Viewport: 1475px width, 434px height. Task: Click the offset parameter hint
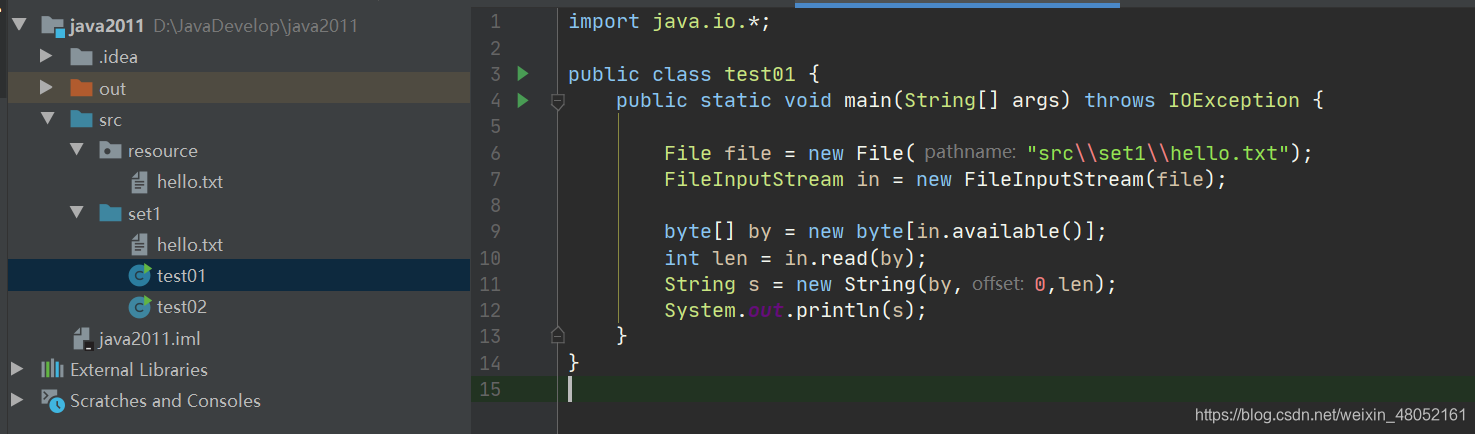pyautogui.click(x=998, y=284)
